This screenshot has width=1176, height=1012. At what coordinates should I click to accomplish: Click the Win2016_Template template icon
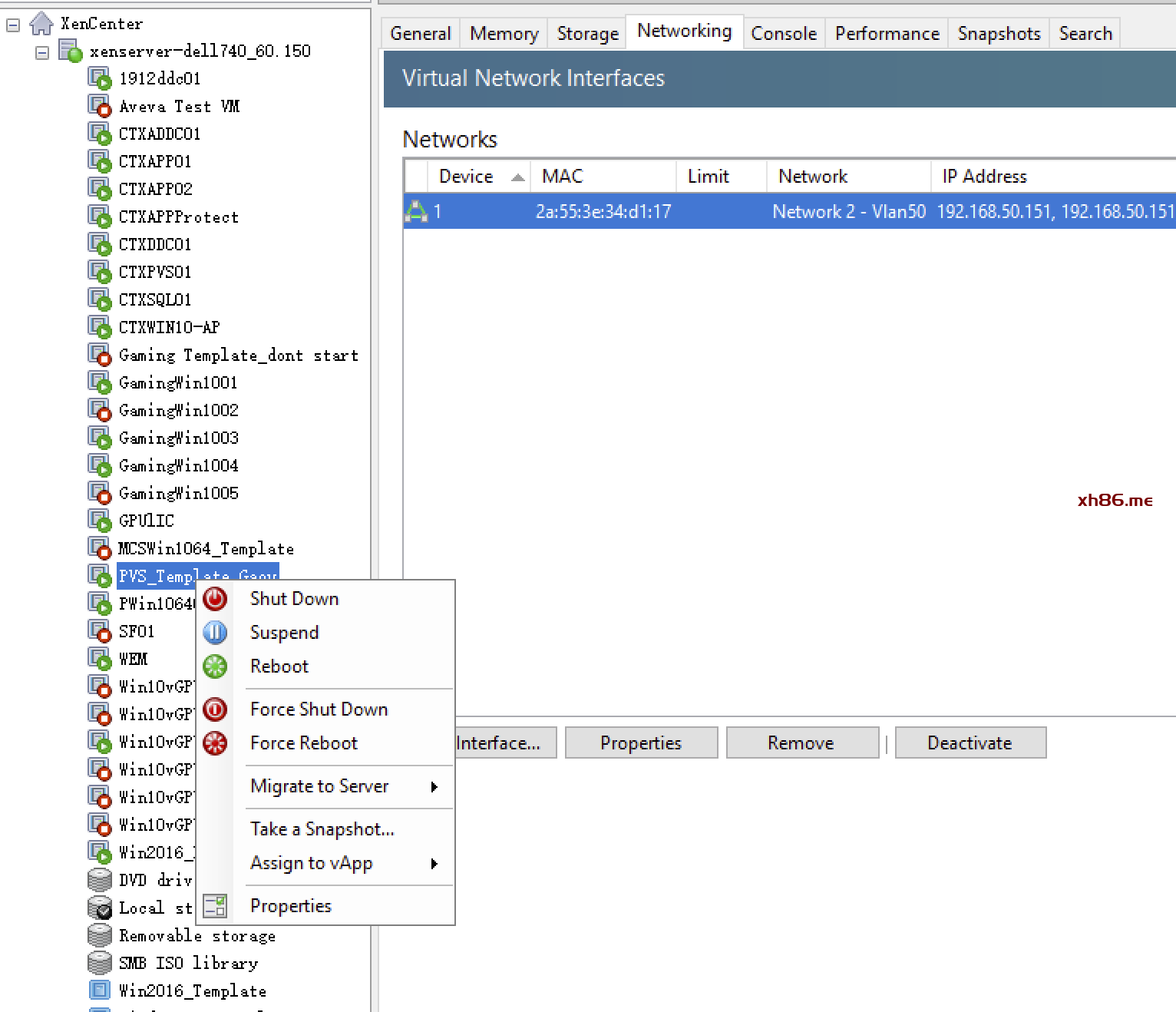100,991
